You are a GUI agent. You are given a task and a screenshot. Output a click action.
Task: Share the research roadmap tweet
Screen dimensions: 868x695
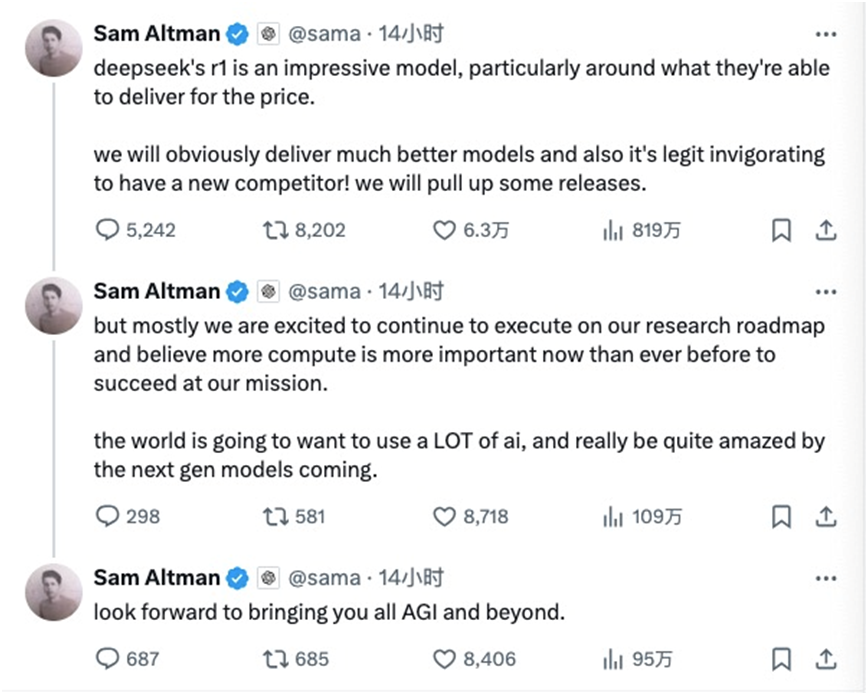826,517
